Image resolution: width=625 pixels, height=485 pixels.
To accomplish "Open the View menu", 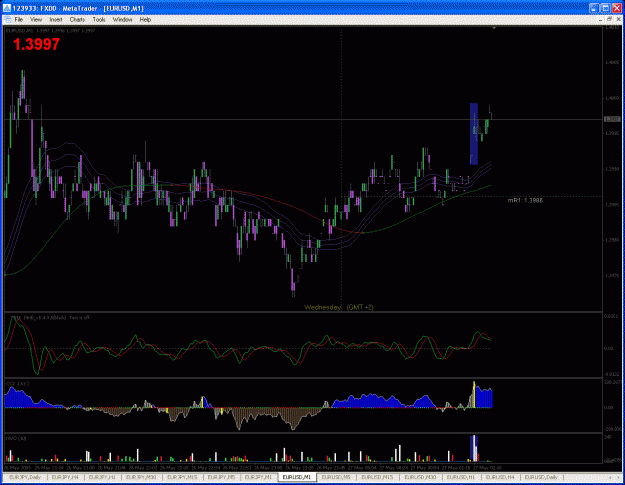I will click(x=36, y=20).
